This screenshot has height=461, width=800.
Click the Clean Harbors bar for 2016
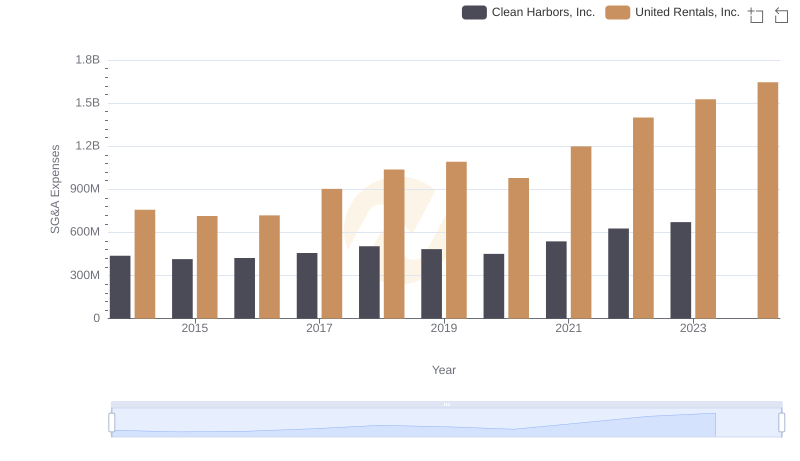pos(244,289)
